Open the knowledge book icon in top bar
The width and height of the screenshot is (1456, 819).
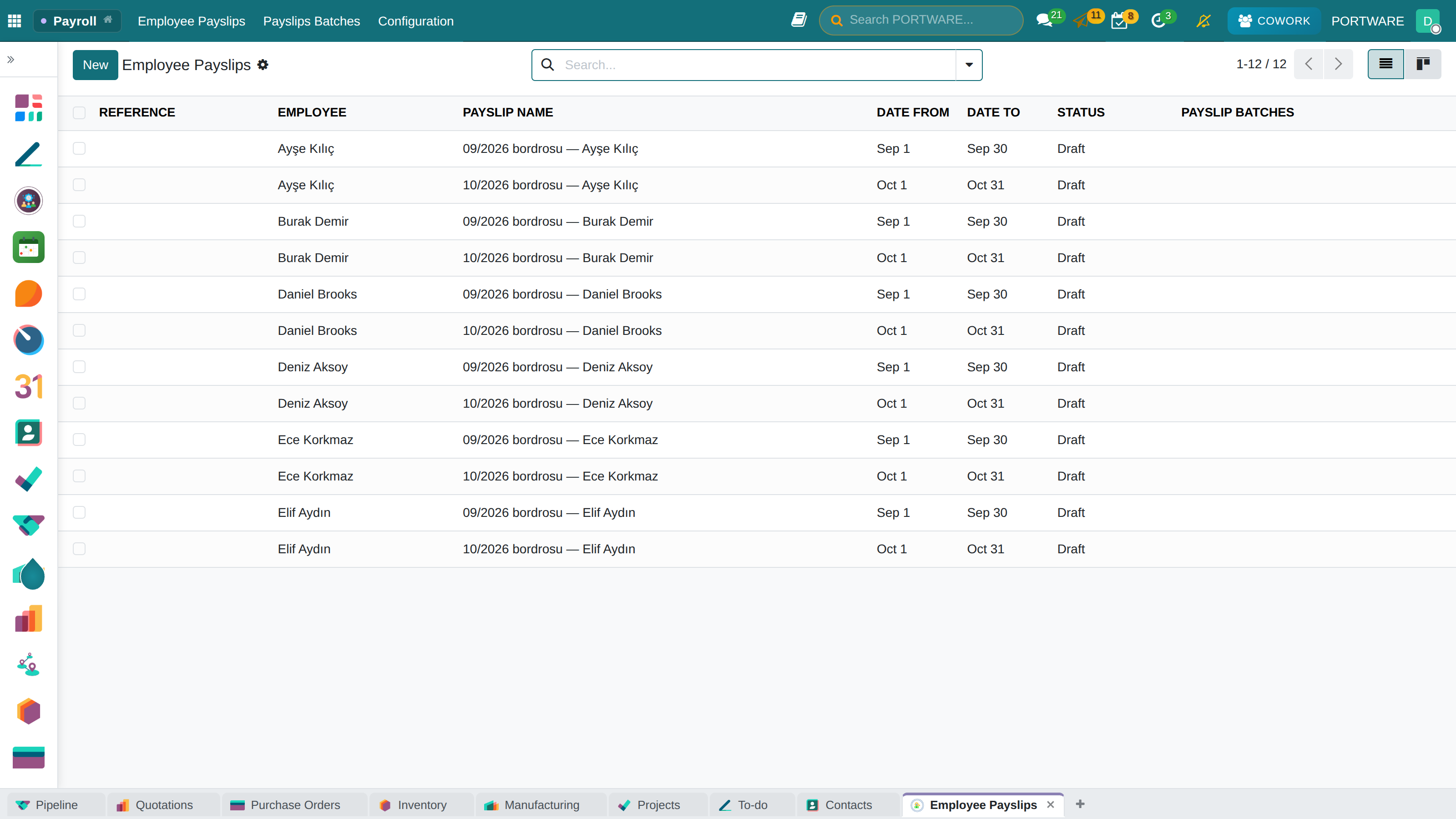798,20
